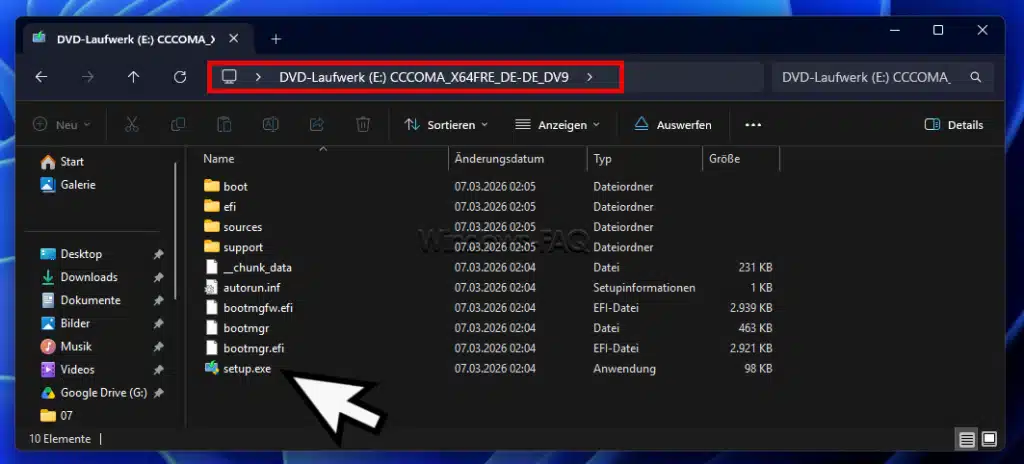The height and width of the screenshot is (464, 1024).
Task: Click the autorun.inf gear file icon
Action: click(x=211, y=288)
